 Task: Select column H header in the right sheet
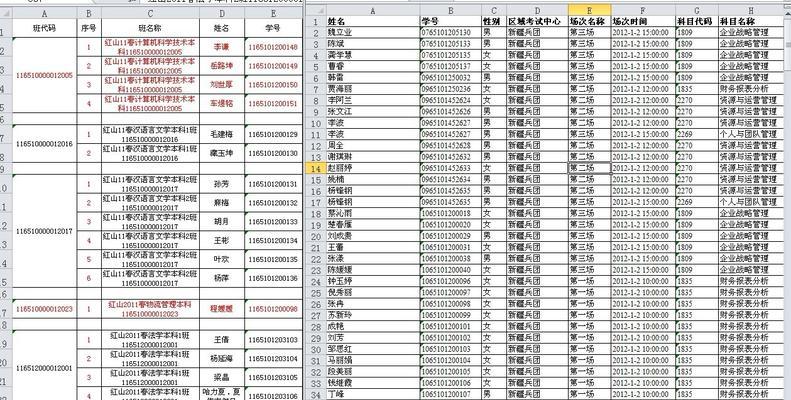pos(751,11)
